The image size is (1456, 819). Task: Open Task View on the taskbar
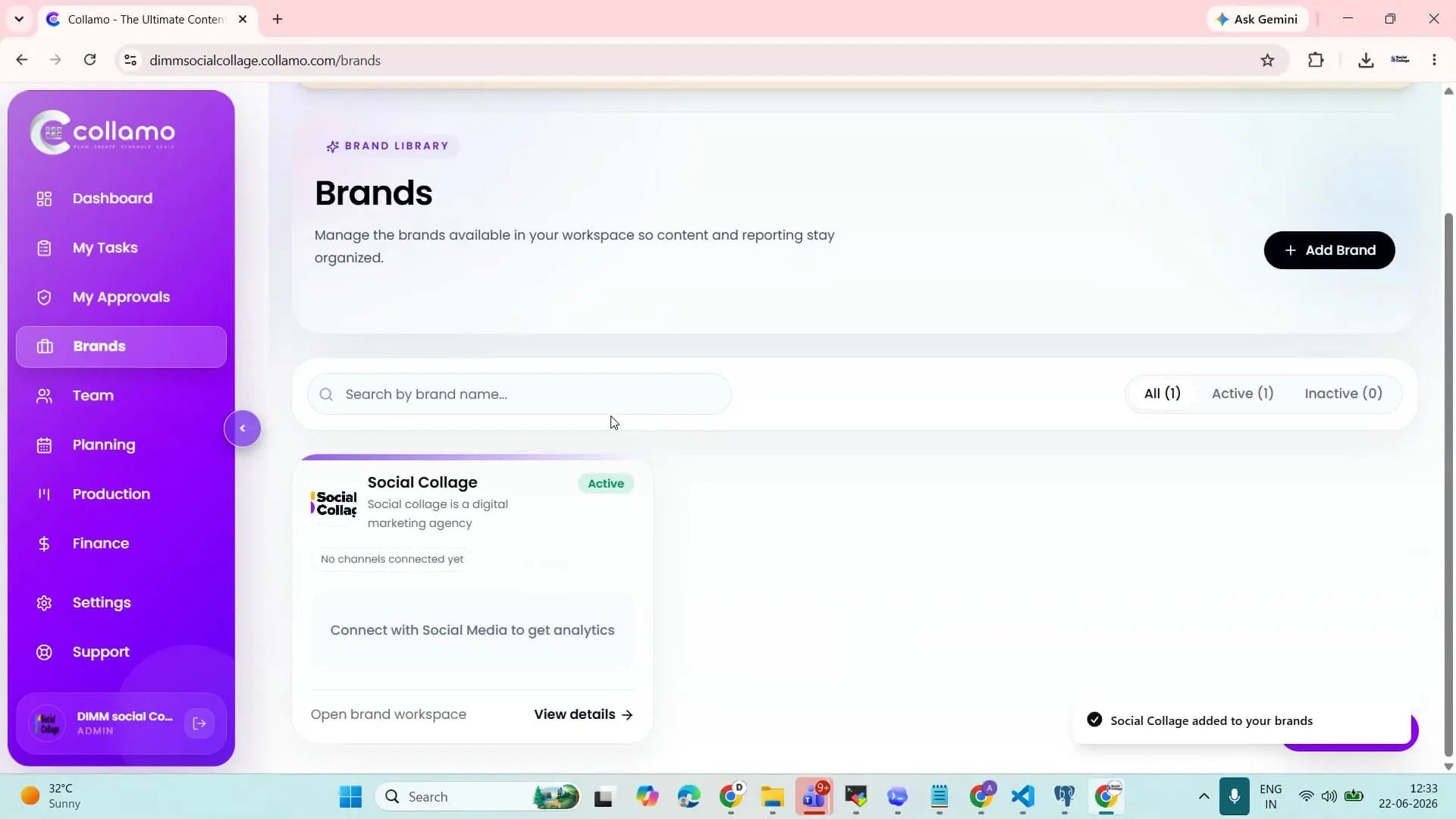coord(603,797)
